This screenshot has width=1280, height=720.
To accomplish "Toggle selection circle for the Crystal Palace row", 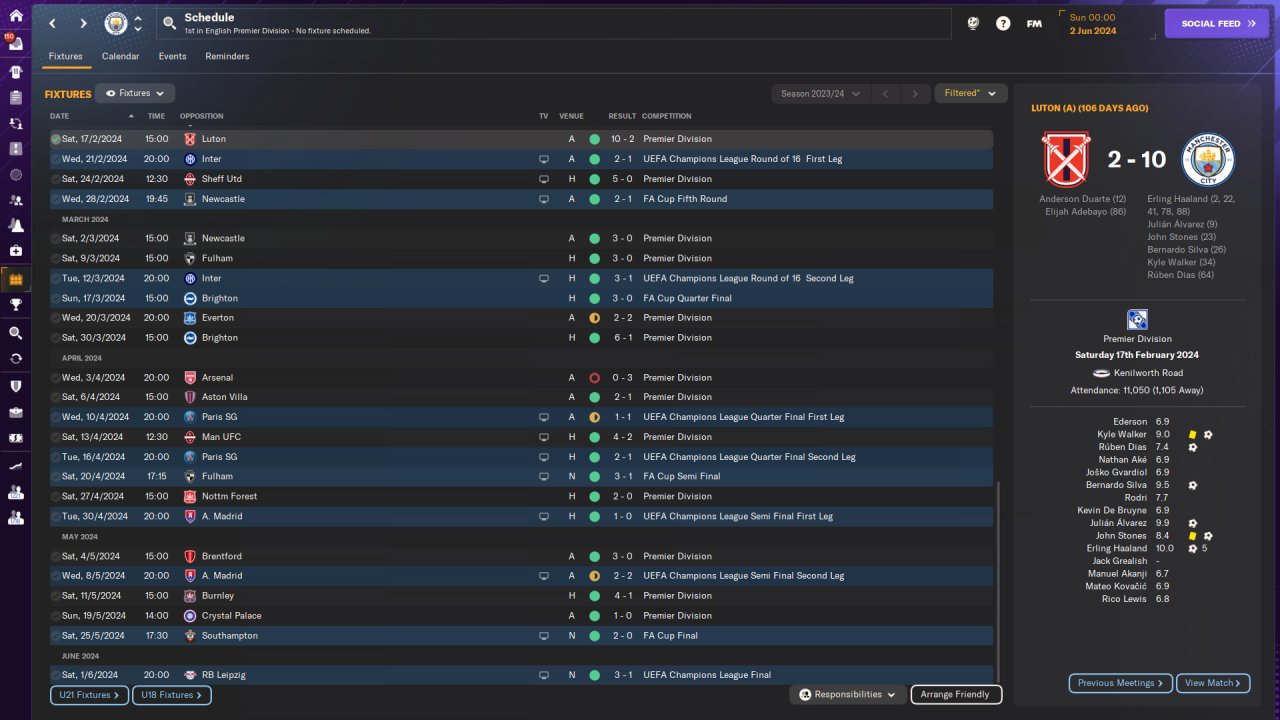I will pos(56,616).
